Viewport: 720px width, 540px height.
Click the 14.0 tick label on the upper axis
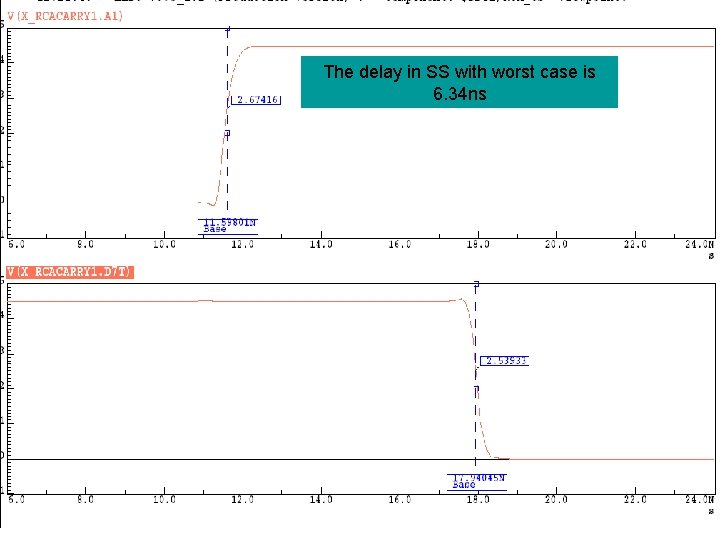coord(321,245)
